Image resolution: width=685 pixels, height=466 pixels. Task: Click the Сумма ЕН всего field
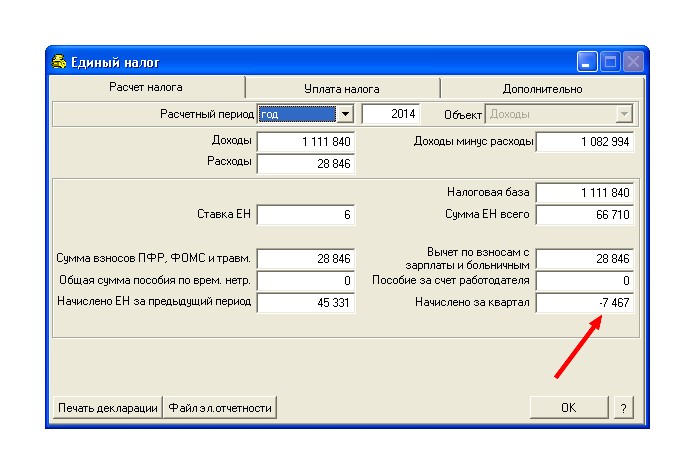(585, 215)
